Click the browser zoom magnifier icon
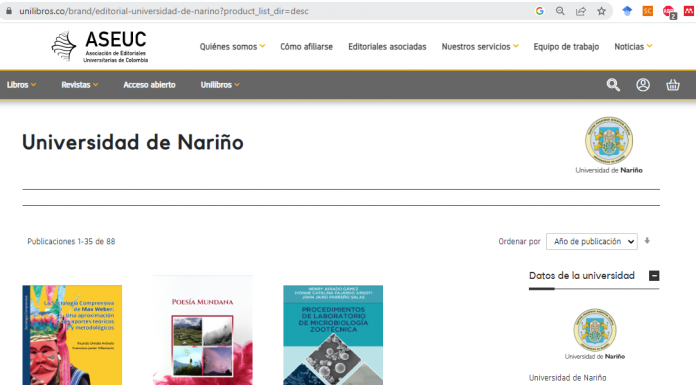The width and height of the screenshot is (696, 385). tap(560, 11)
